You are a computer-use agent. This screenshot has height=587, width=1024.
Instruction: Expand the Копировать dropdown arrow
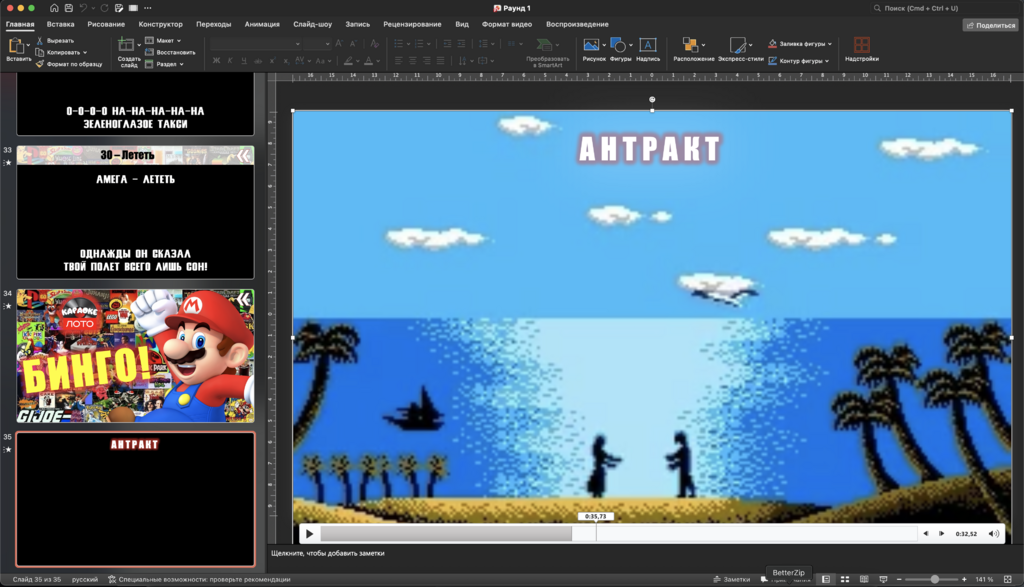coord(85,52)
